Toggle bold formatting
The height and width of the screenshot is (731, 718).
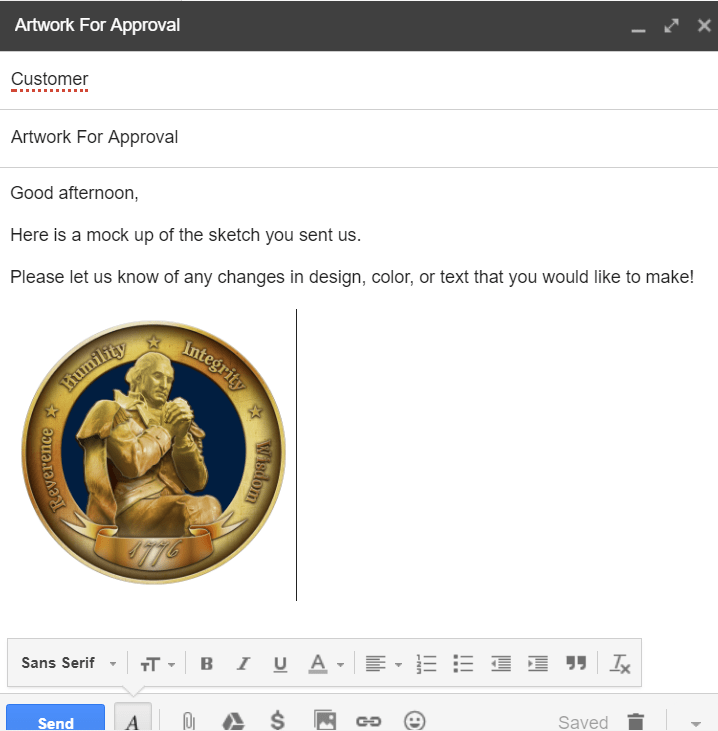pos(206,663)
